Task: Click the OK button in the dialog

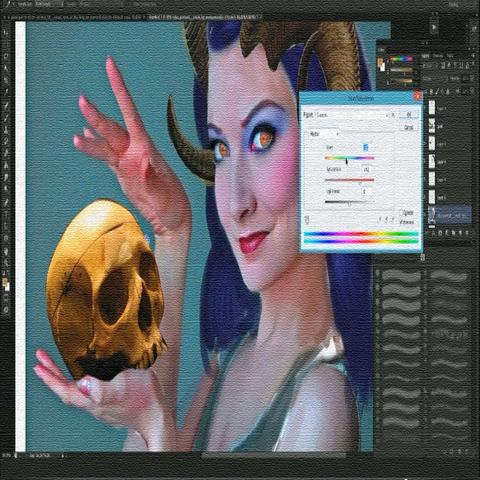Action: click(x=409, y=115)
